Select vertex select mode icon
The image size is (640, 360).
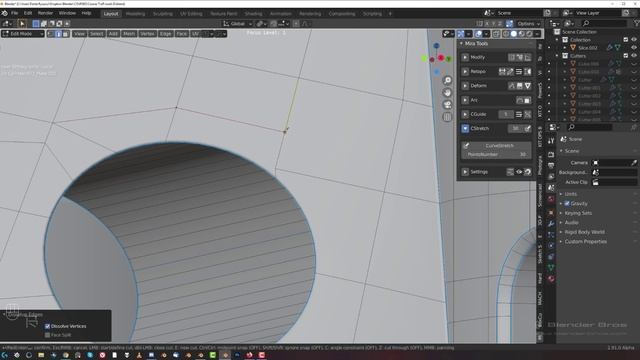point(51,34)
